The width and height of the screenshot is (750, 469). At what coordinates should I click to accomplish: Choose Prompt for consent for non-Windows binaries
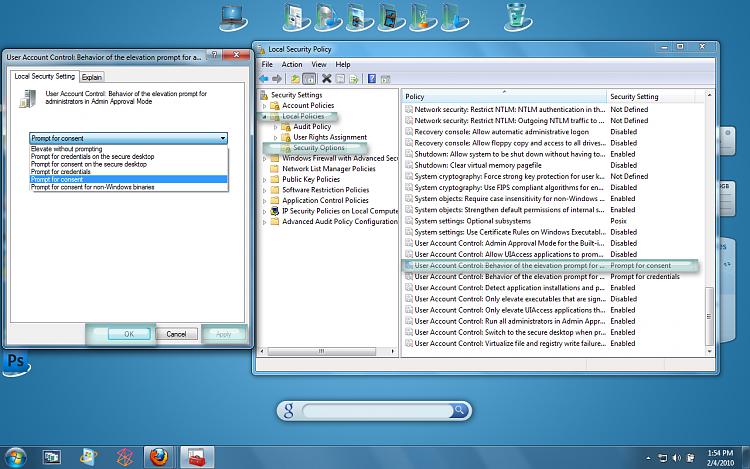pos(129,187)
